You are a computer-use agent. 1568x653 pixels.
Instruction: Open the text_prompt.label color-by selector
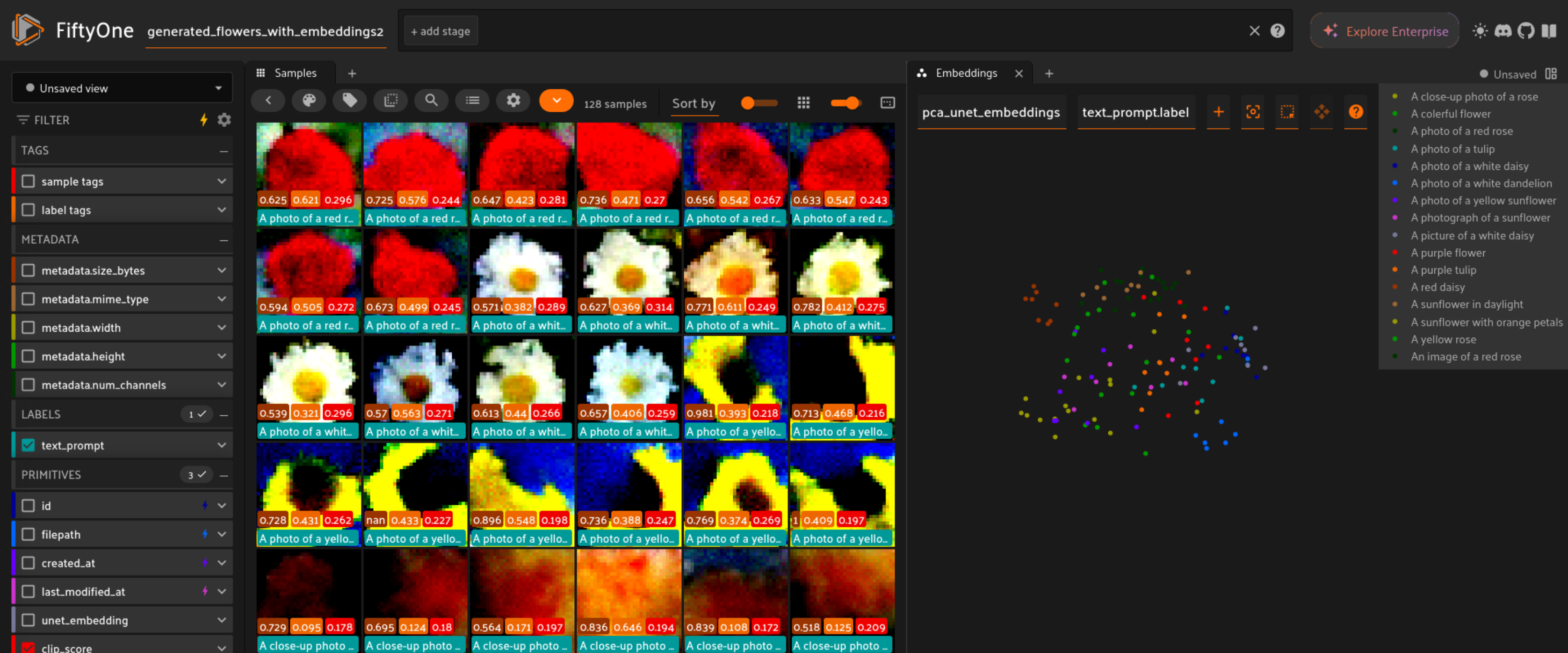pos(1135,113)
